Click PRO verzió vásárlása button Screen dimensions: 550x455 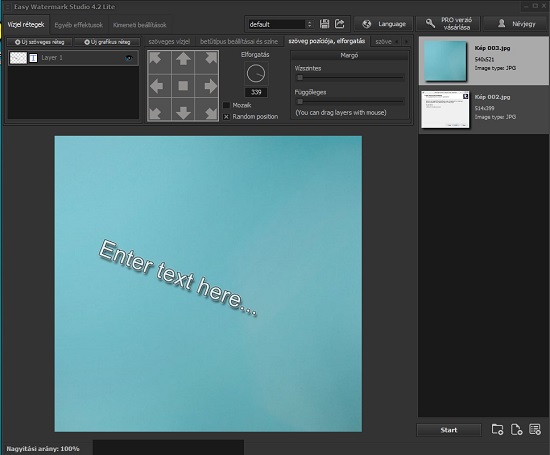coord(448,24)
